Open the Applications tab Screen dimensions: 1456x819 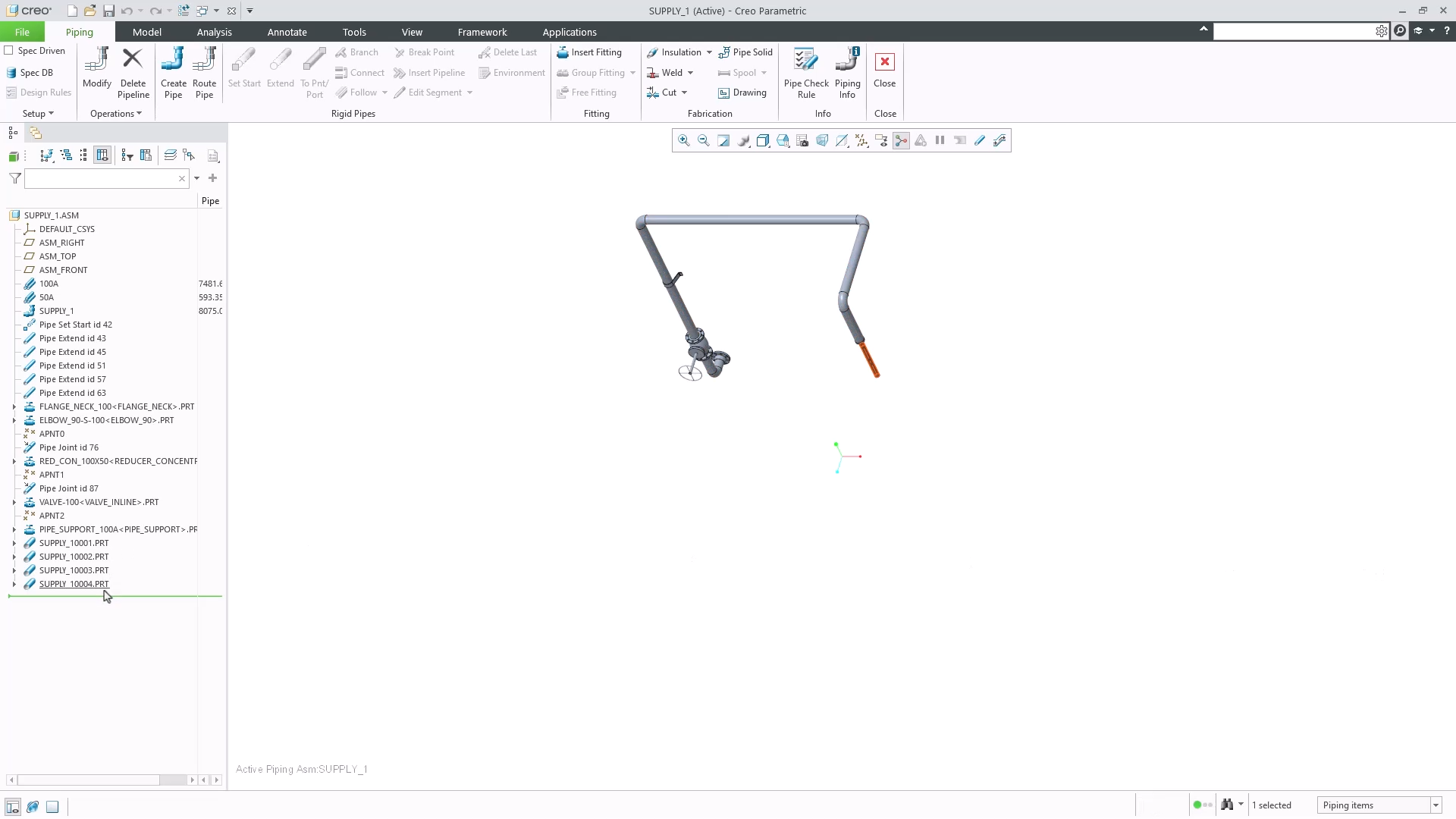(x=569, y=32)
